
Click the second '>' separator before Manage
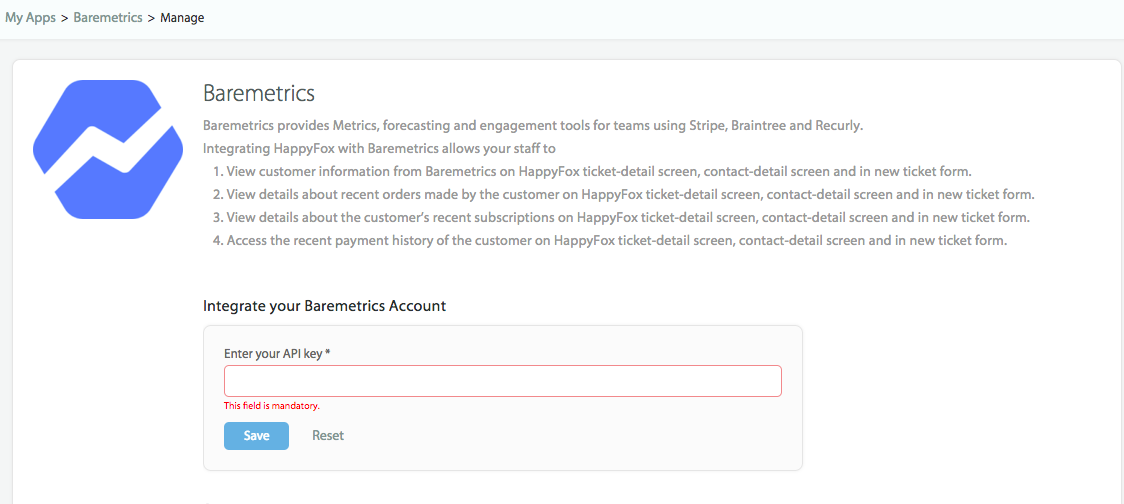(x=151, y=18)
